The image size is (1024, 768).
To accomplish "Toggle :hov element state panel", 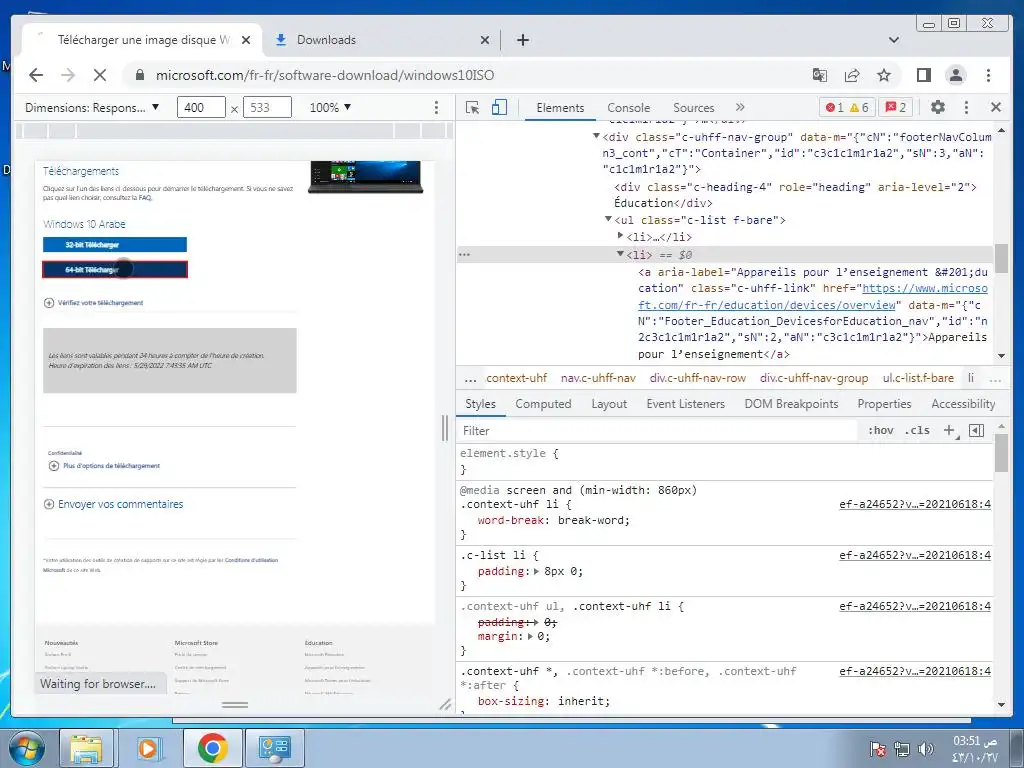I will (880, 430).
